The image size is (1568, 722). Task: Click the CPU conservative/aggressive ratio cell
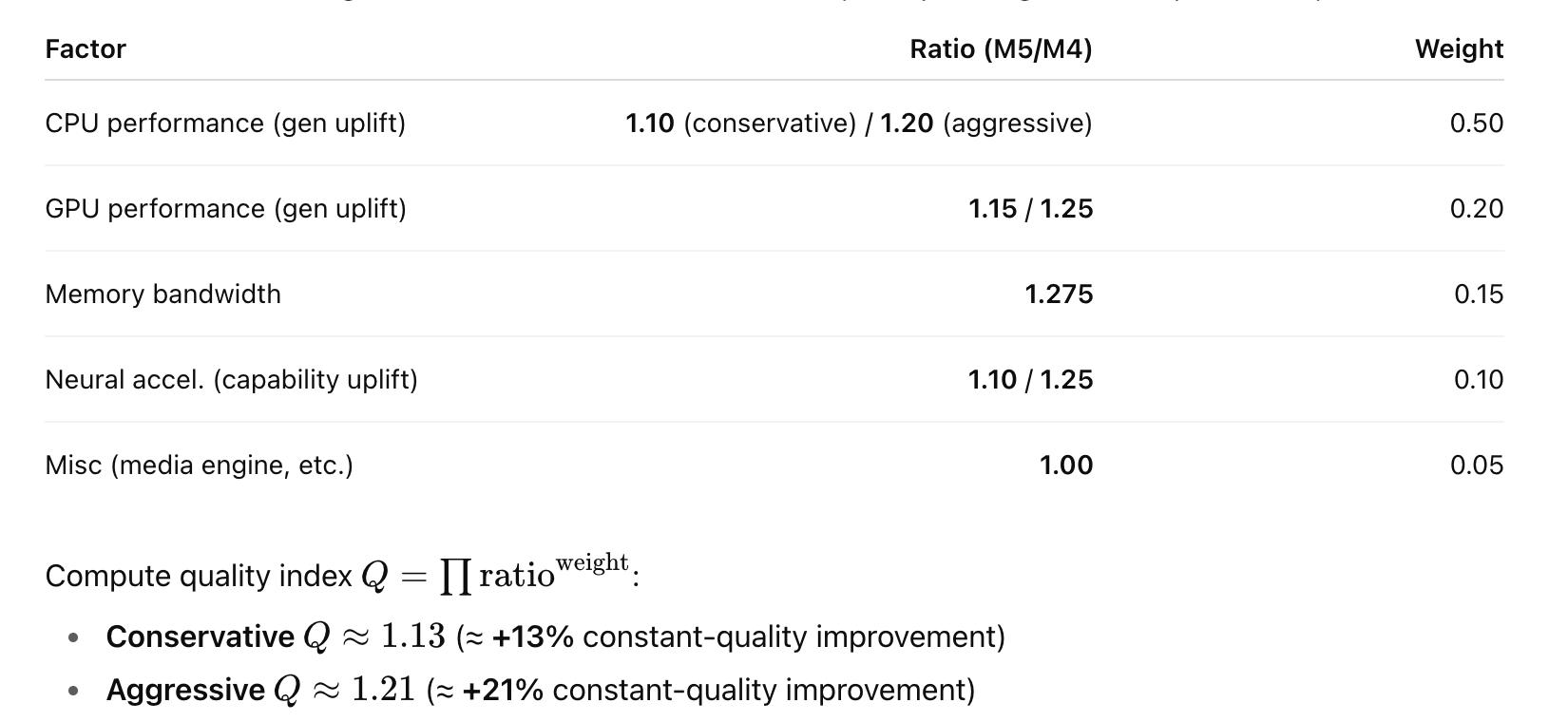coord(859,123)
